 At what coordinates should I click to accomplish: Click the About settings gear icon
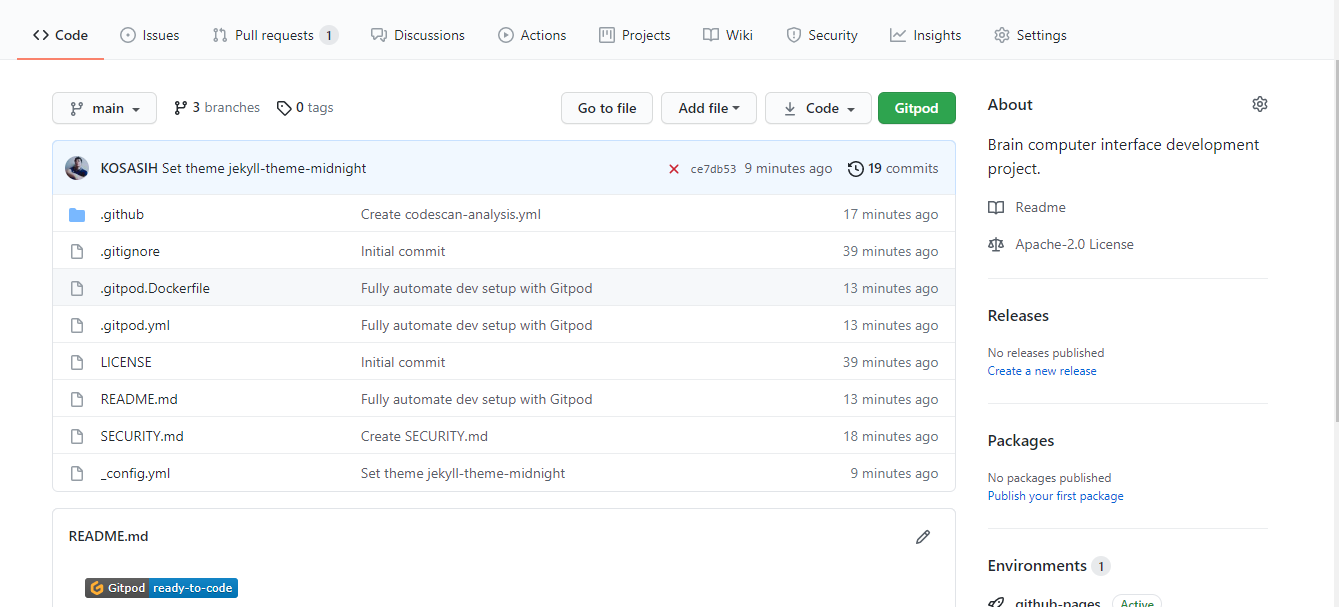(x=1259, y=104)
